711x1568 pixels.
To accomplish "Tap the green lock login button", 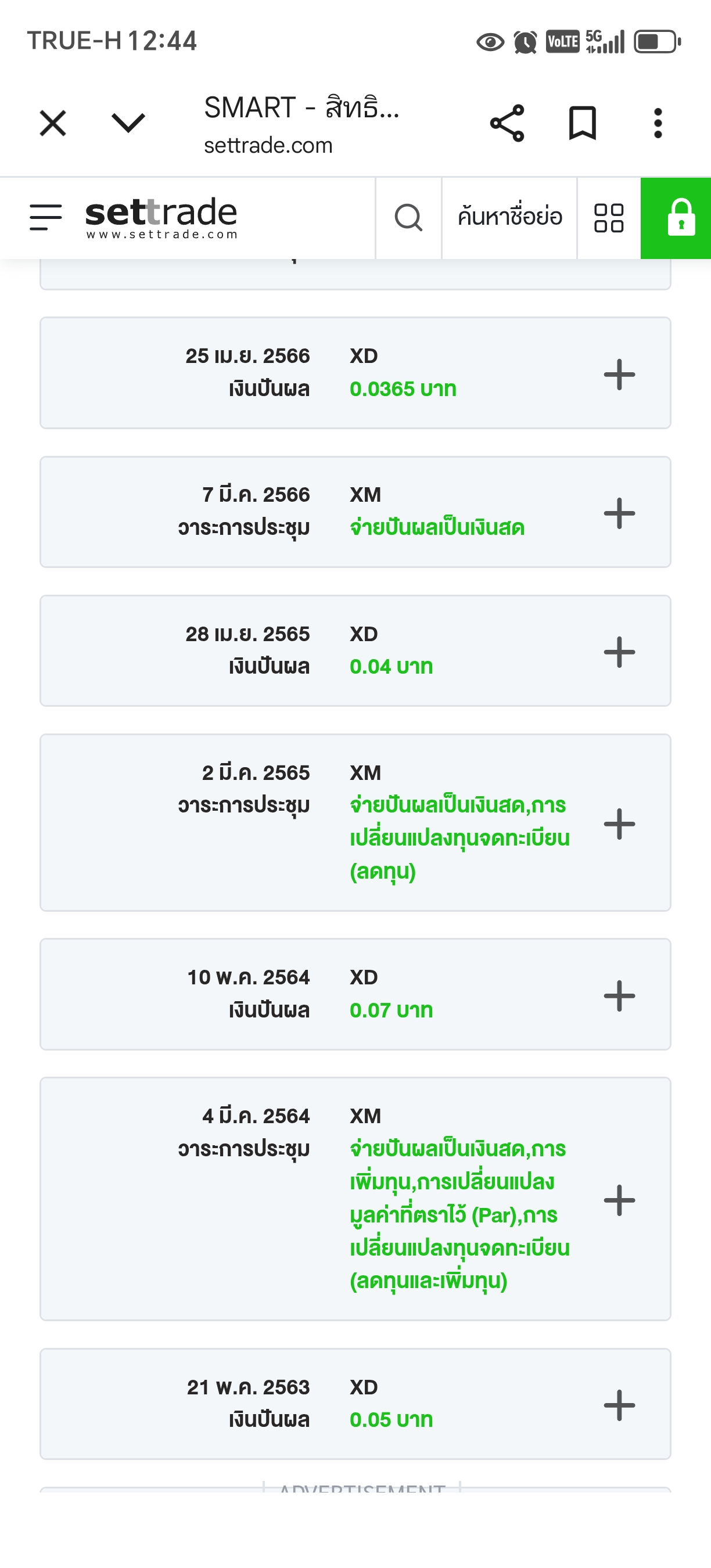I will [x=680, y=217].
